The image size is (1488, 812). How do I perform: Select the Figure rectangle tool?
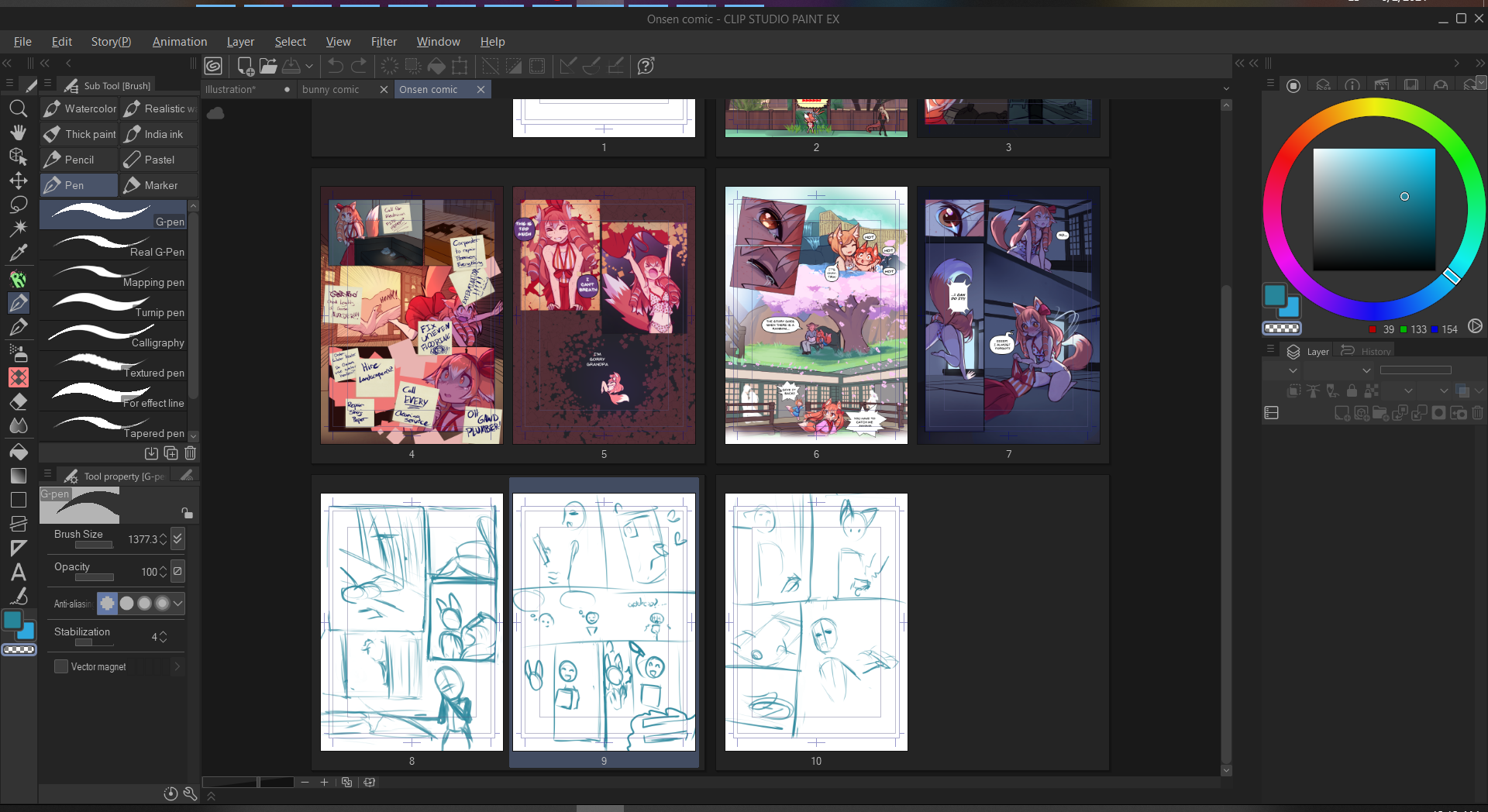pos(19,500)
